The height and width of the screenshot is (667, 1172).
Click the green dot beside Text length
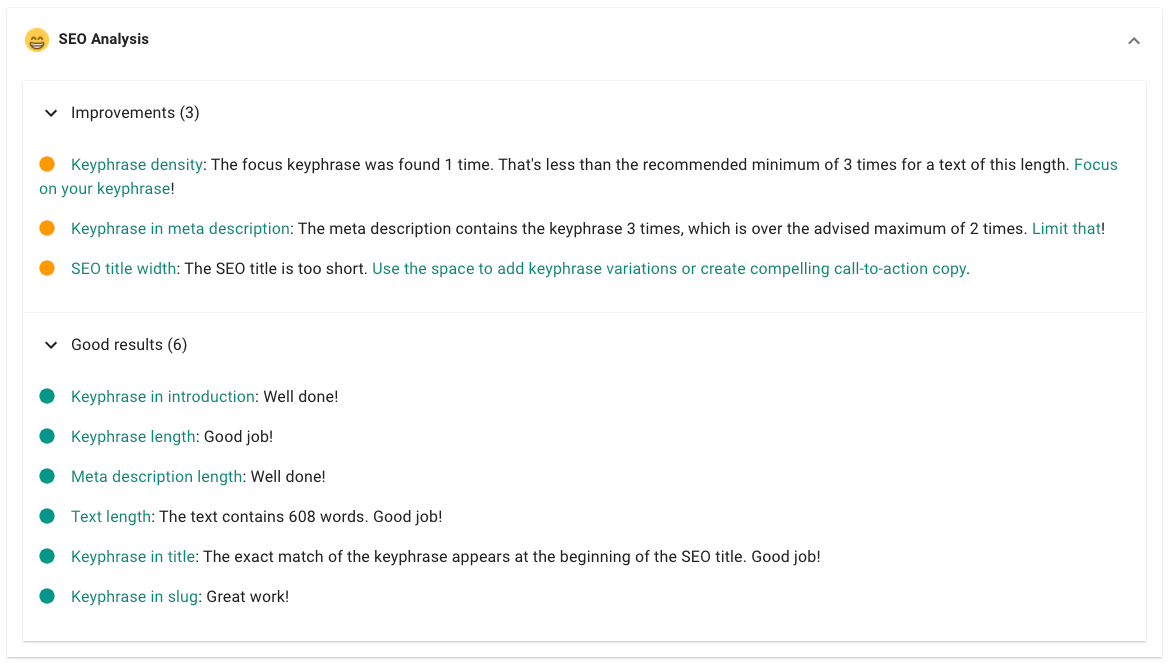[46, 516]
